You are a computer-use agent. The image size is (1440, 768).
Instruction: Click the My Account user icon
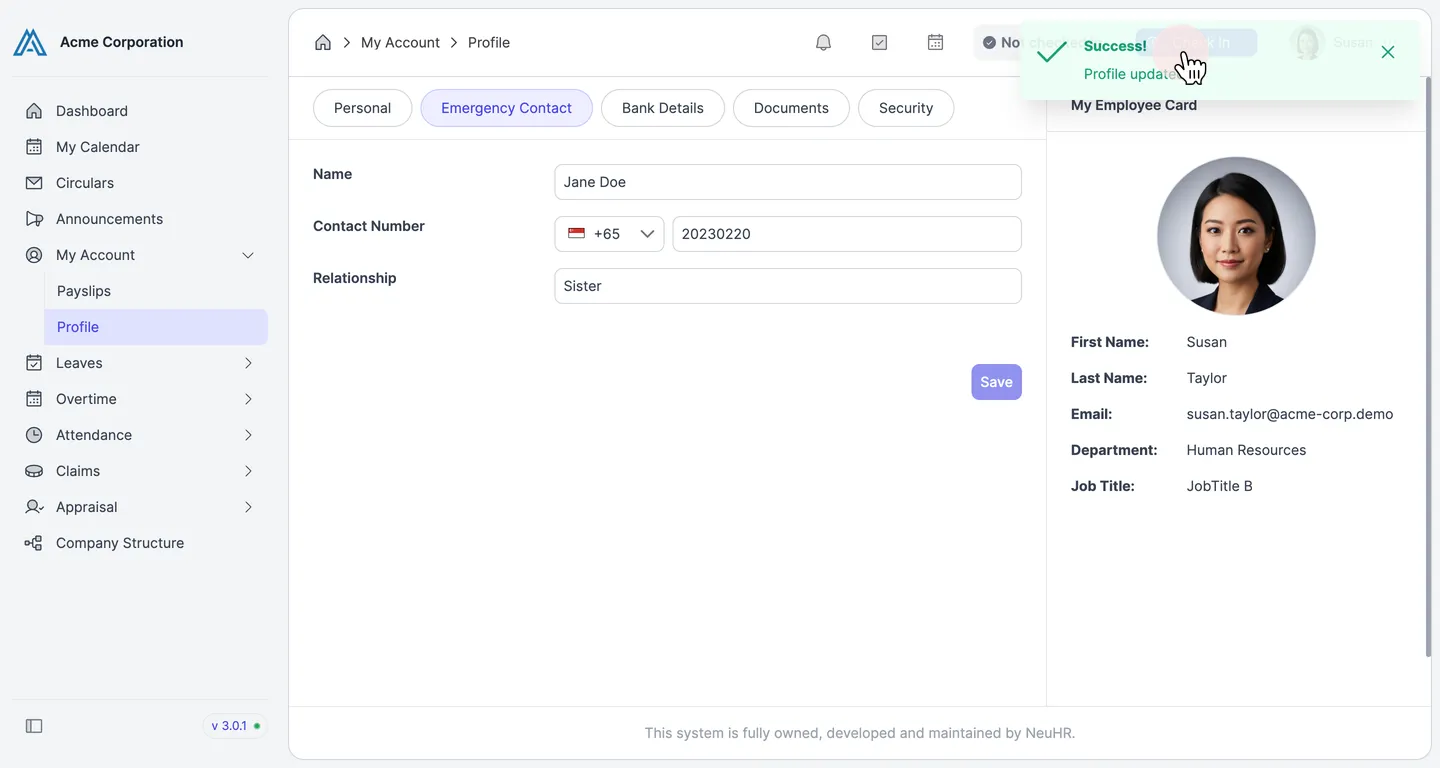point(34,255)
